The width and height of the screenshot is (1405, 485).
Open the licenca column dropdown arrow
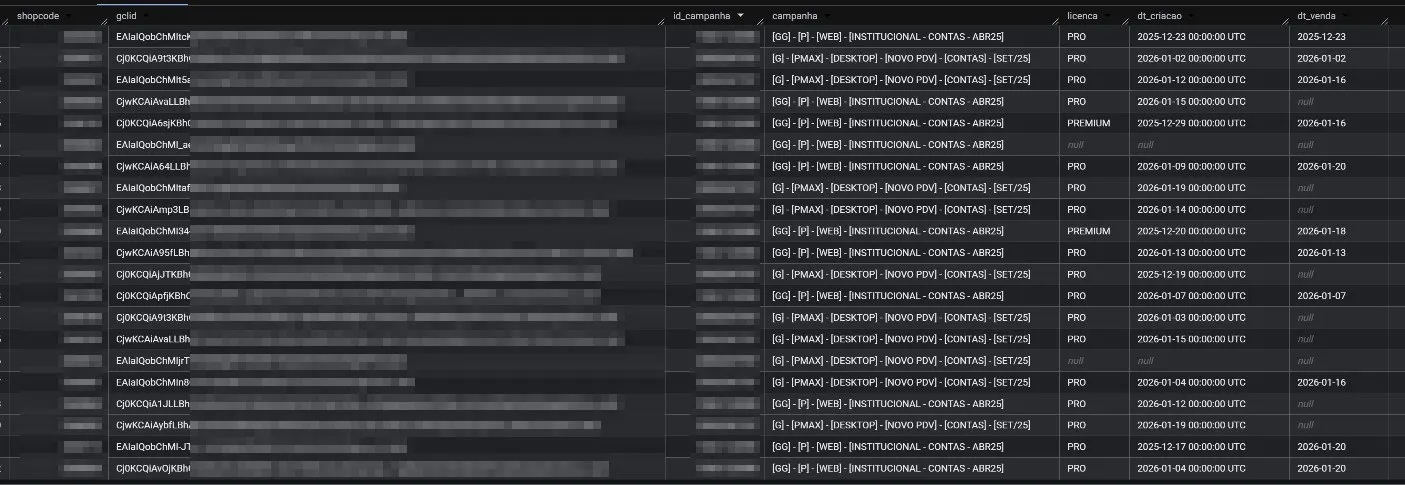click(1107, 16)
